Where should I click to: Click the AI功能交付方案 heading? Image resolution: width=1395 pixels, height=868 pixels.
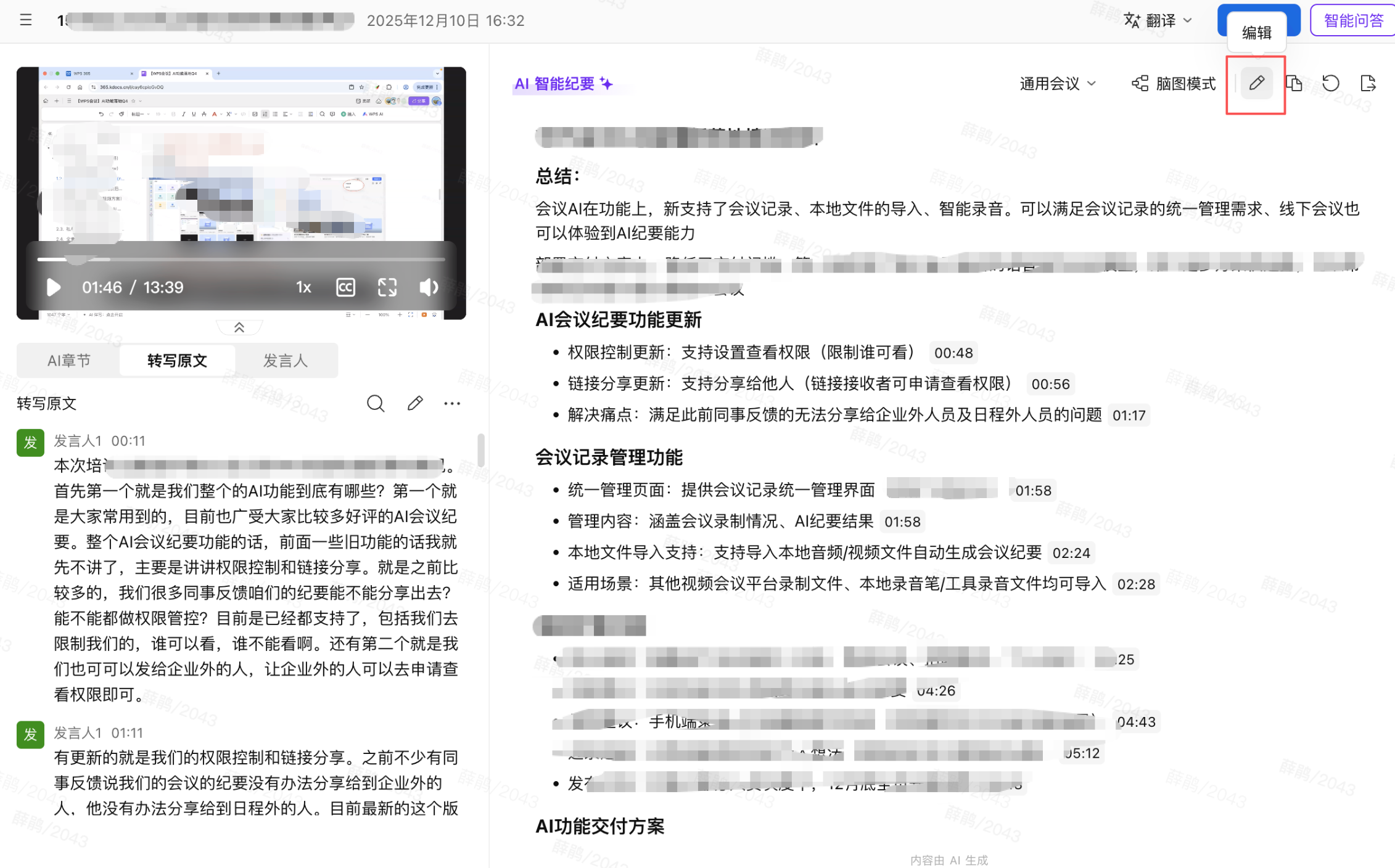[600, 826]
